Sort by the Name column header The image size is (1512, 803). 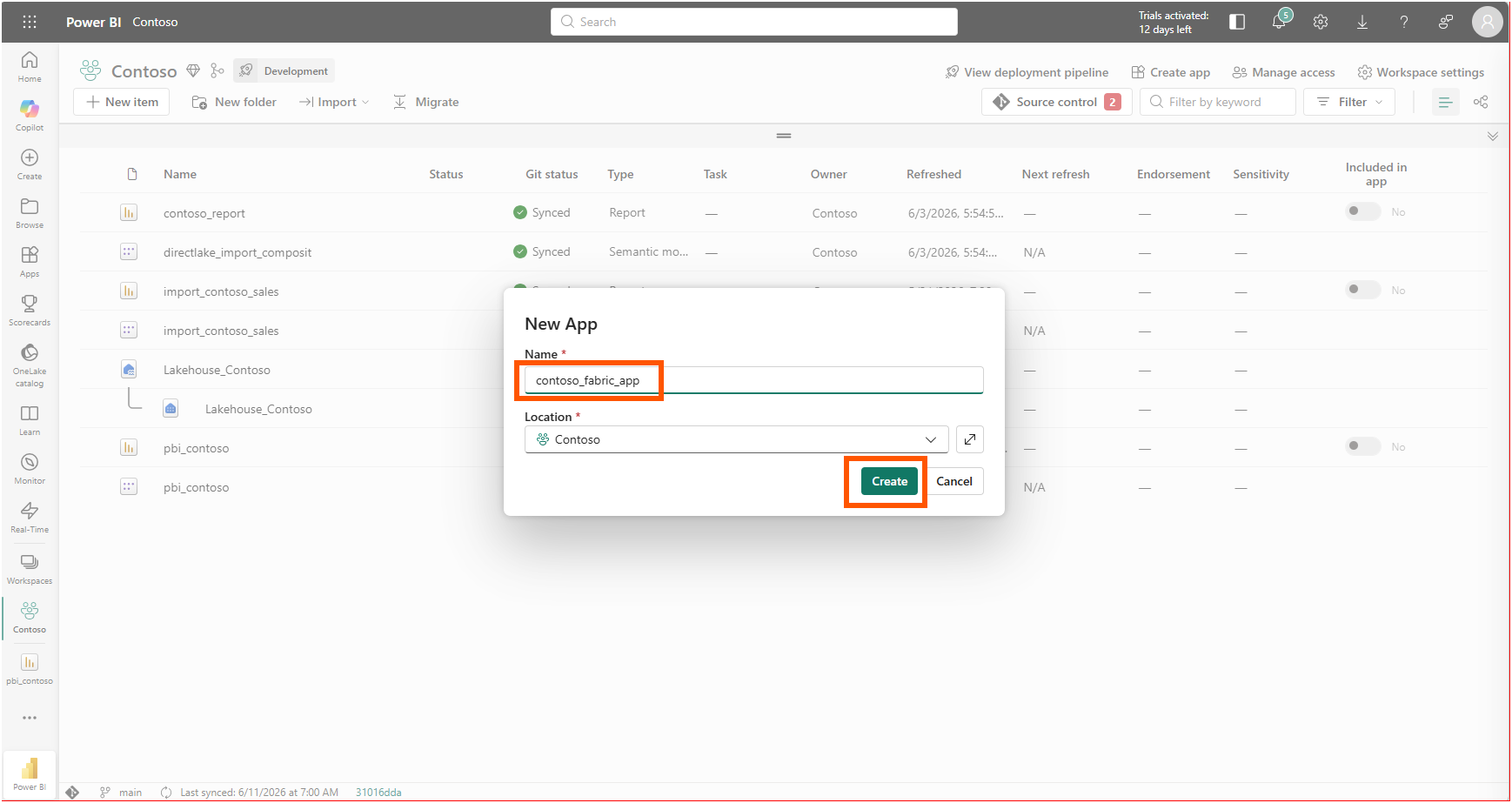coord(180,174)
